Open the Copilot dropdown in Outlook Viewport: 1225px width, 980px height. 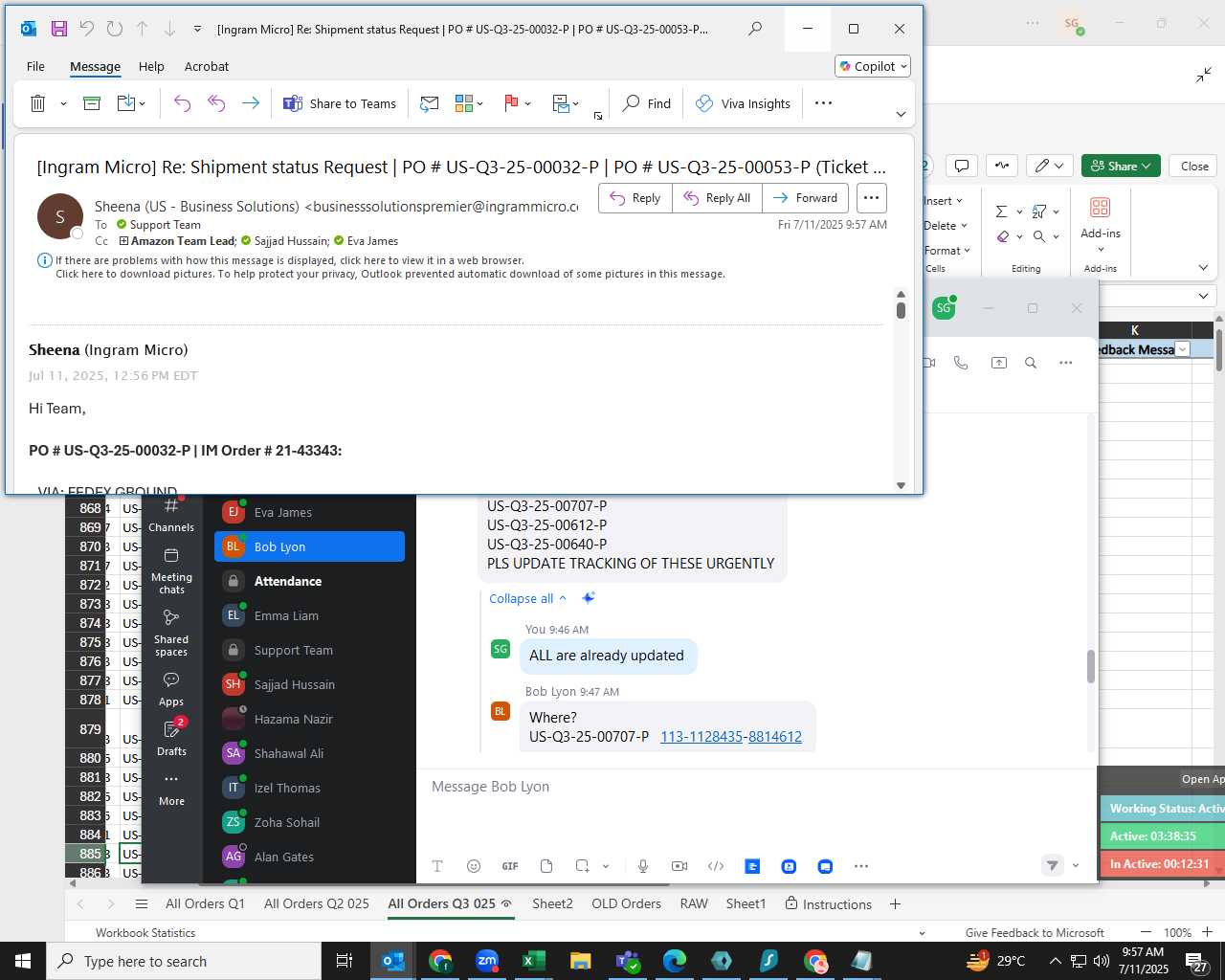click(x=873, y=66)
